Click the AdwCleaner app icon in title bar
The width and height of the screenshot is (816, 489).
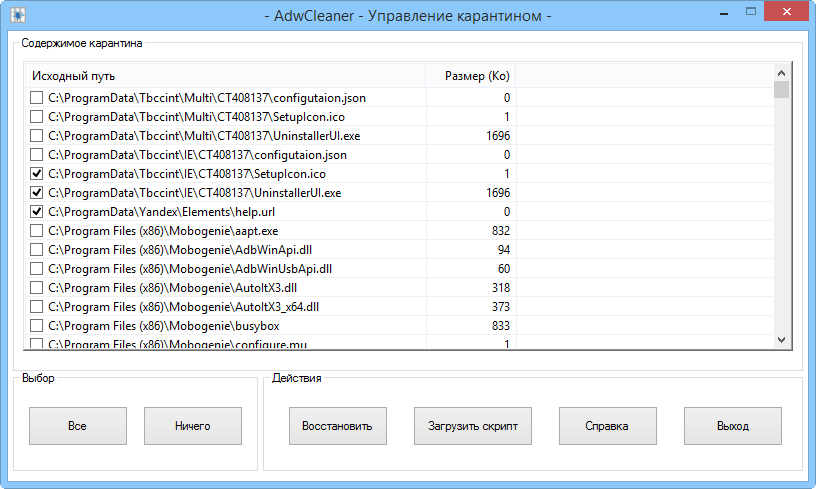pos(18,15)
